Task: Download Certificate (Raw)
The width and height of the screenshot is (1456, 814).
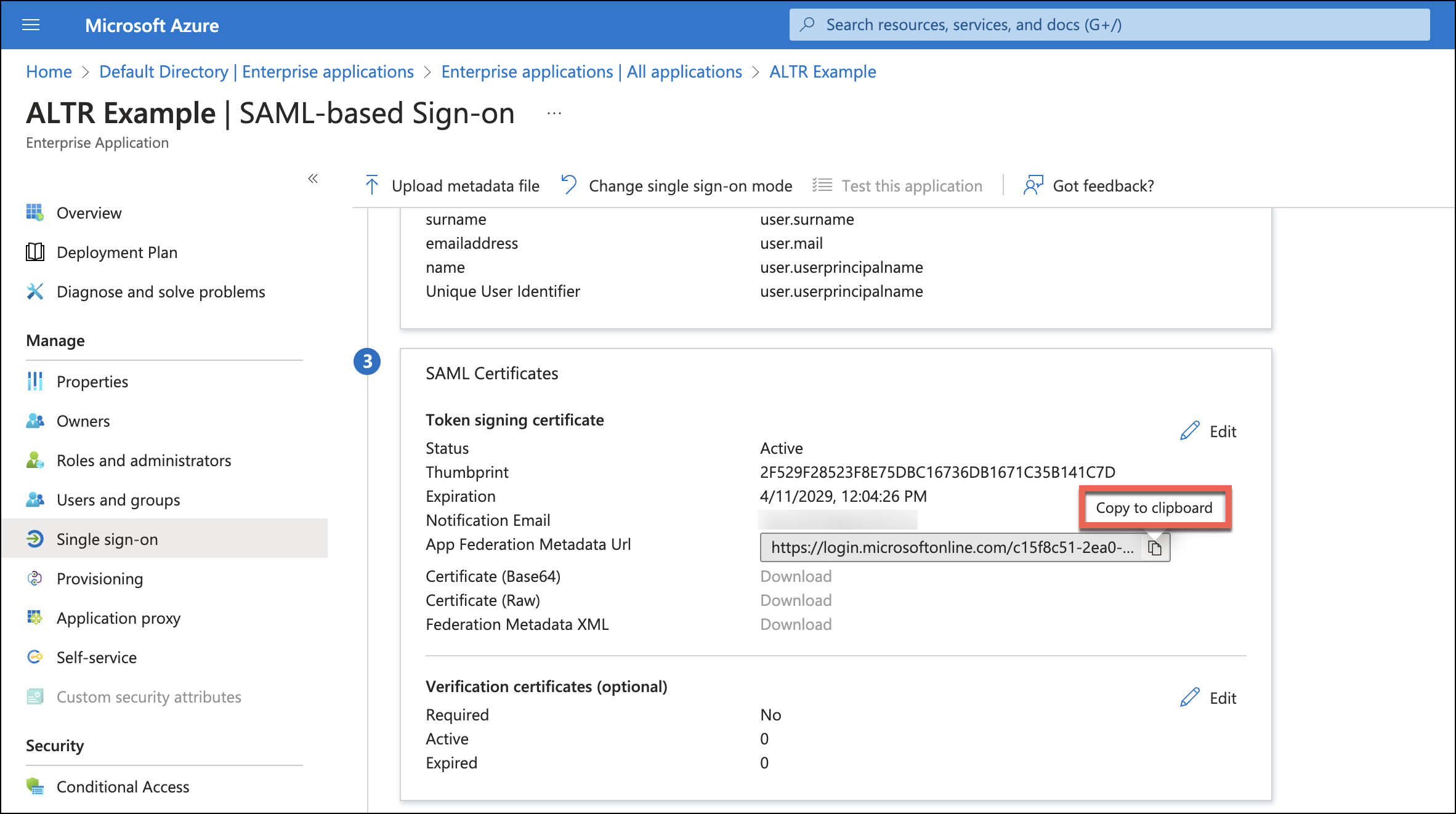Action: [796, 600]
